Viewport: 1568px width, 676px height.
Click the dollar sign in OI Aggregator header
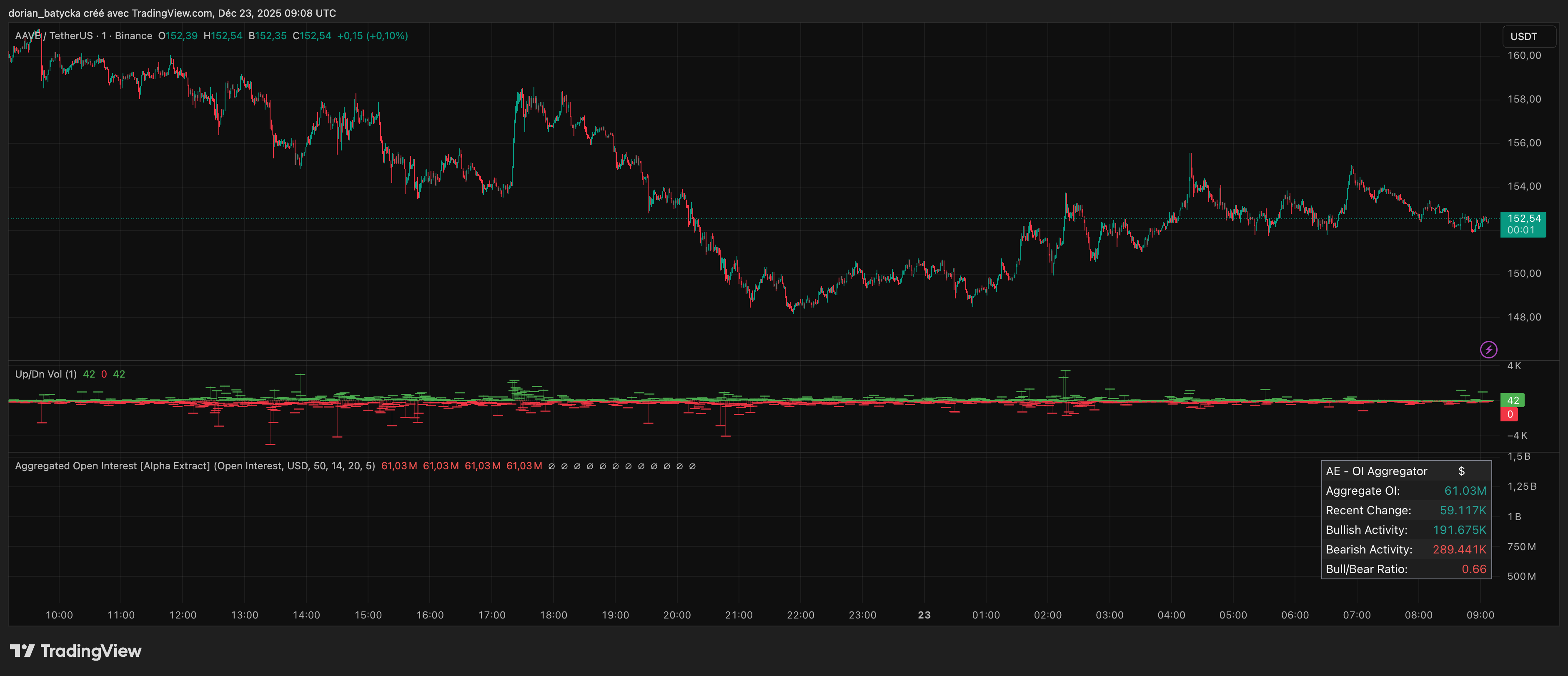(x=1461, y=471)
